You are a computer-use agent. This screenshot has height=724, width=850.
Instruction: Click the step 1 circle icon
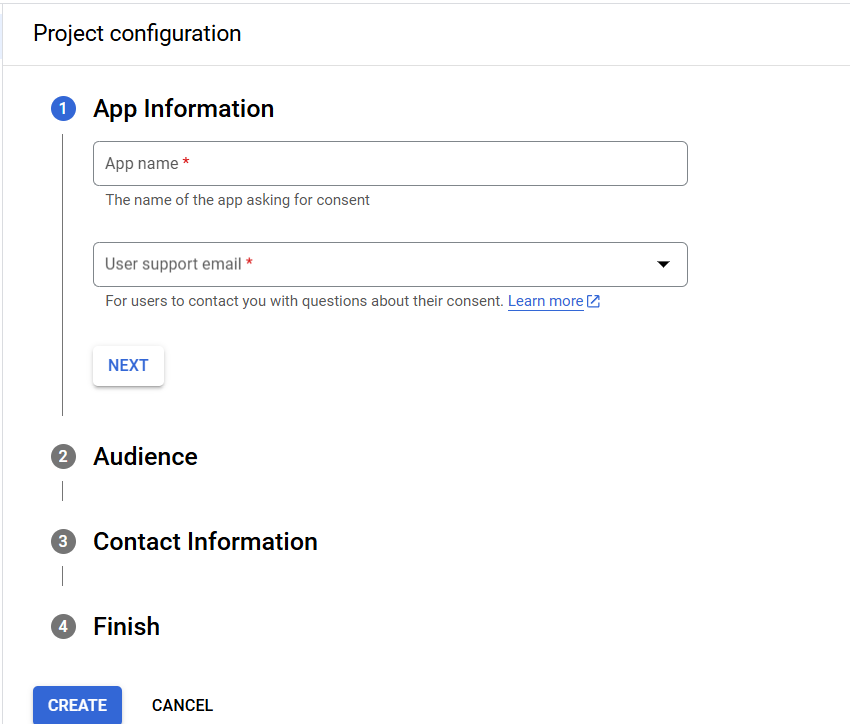tap(63, 108)
